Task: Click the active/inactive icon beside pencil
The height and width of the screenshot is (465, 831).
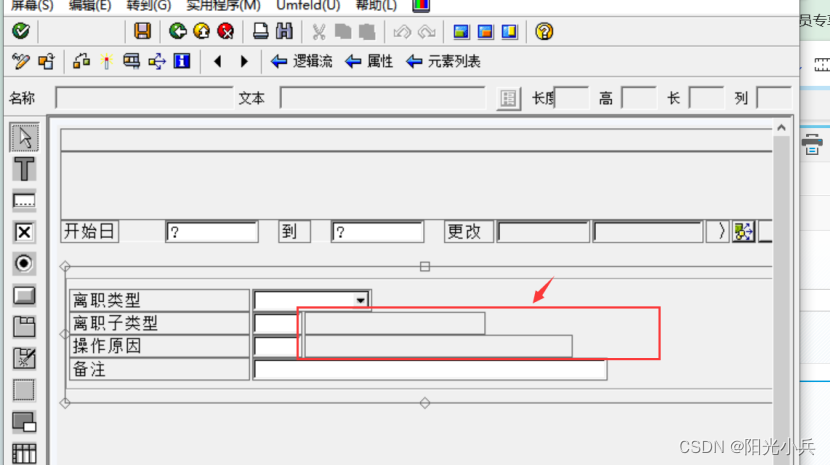Action: pos(46,62)
